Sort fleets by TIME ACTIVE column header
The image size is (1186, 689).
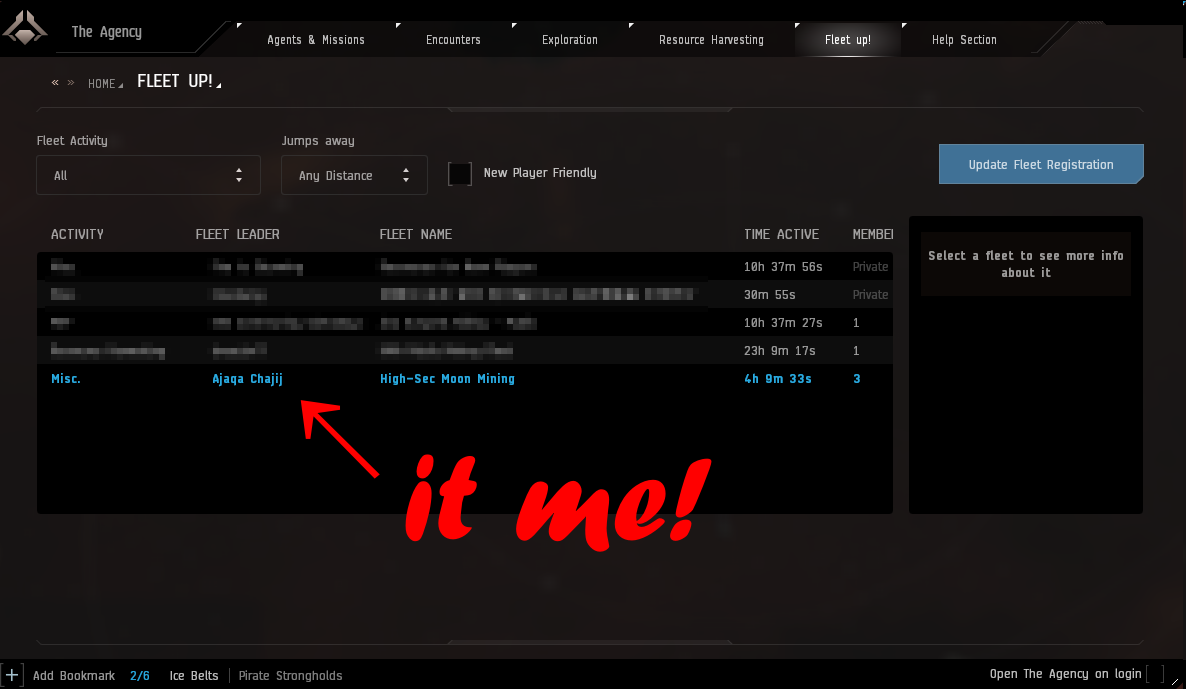pyautogui.click(x=781, y=234)
